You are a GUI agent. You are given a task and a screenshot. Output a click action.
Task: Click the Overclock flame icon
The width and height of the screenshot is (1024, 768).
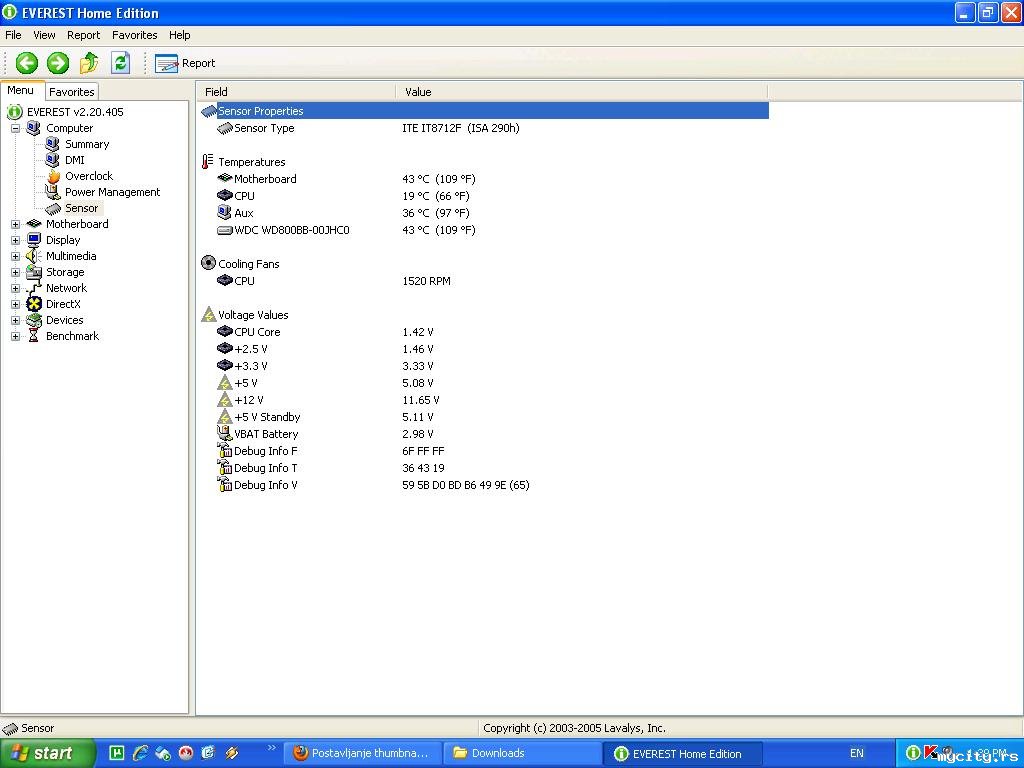(x=53, y=176)
